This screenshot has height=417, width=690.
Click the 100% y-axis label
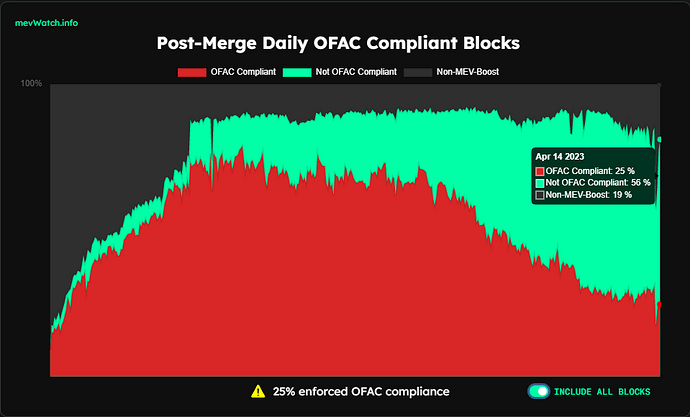click(x=32, y=83)
